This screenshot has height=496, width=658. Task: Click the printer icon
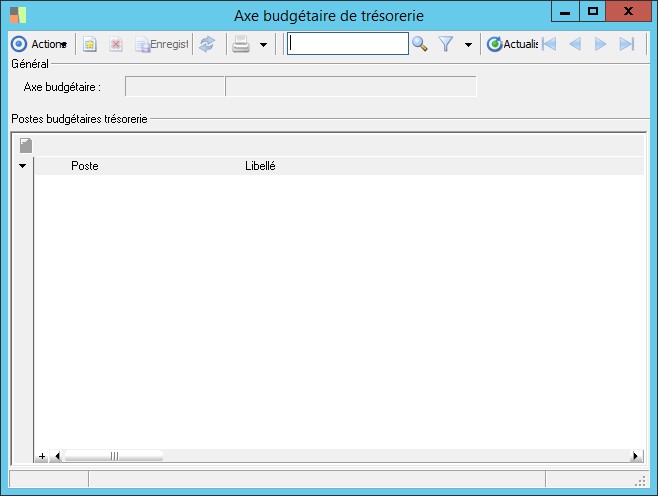click(241, 44)
